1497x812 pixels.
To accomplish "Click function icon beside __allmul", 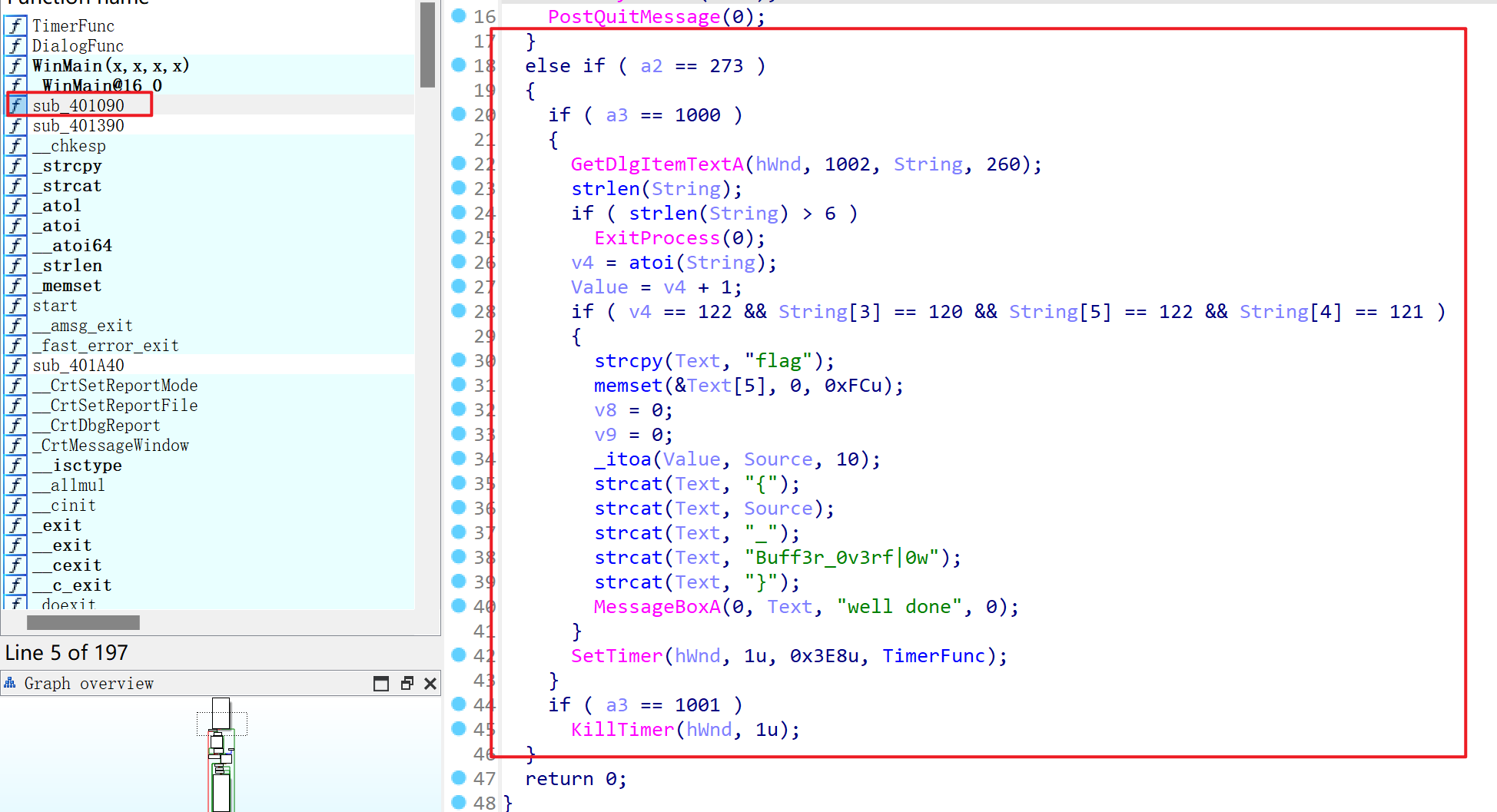I will 15,485.
